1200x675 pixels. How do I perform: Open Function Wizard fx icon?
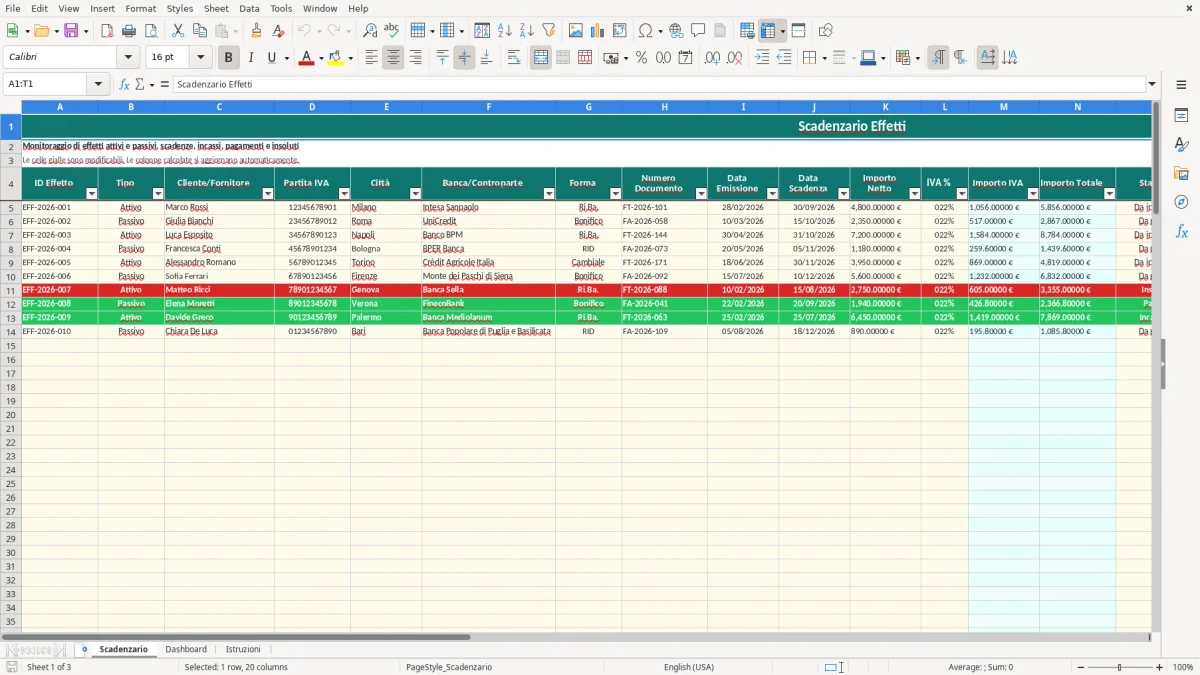point(125,84)
